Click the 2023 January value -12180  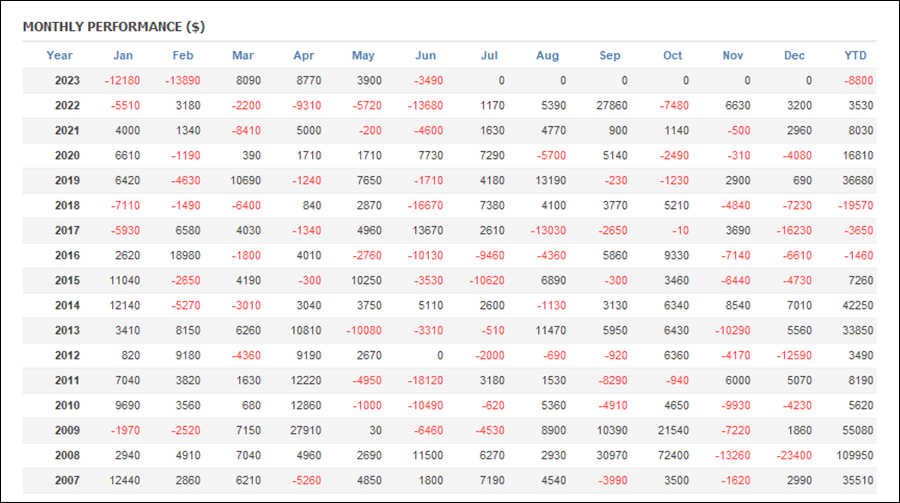pyautogui.click(x=122, y=80)
